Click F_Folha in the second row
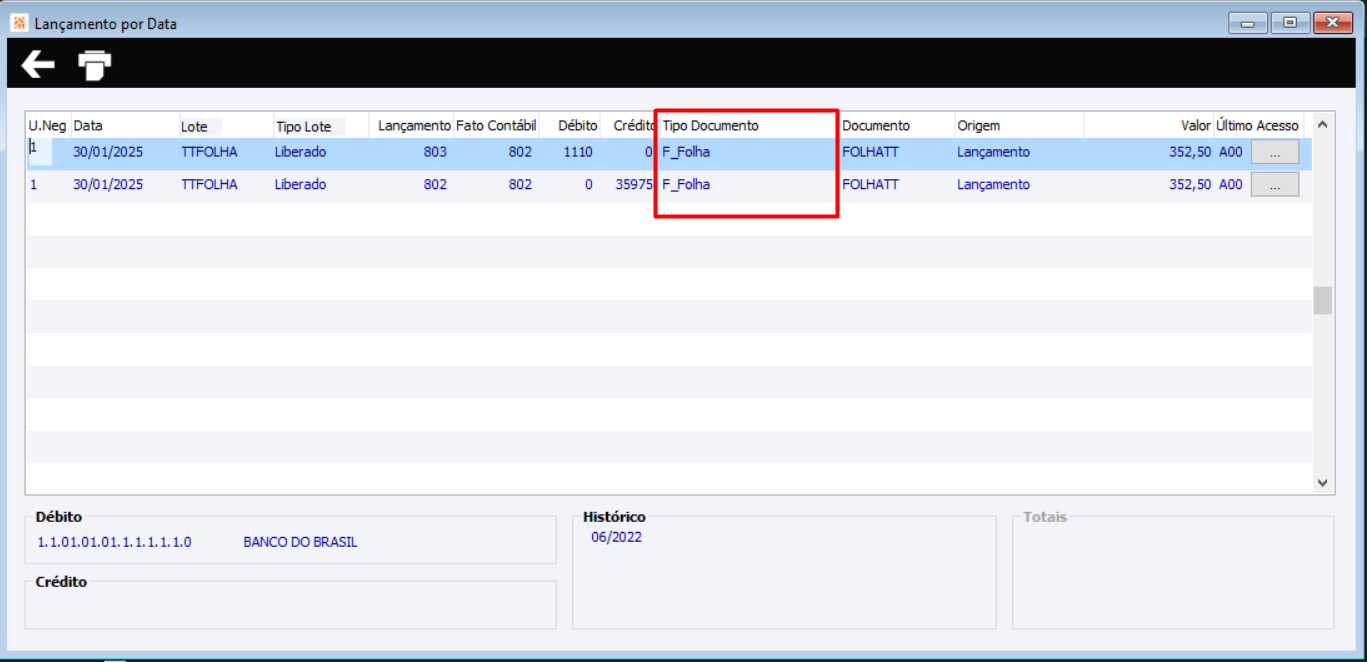1367x662 pixels. (x=686, y=184)
